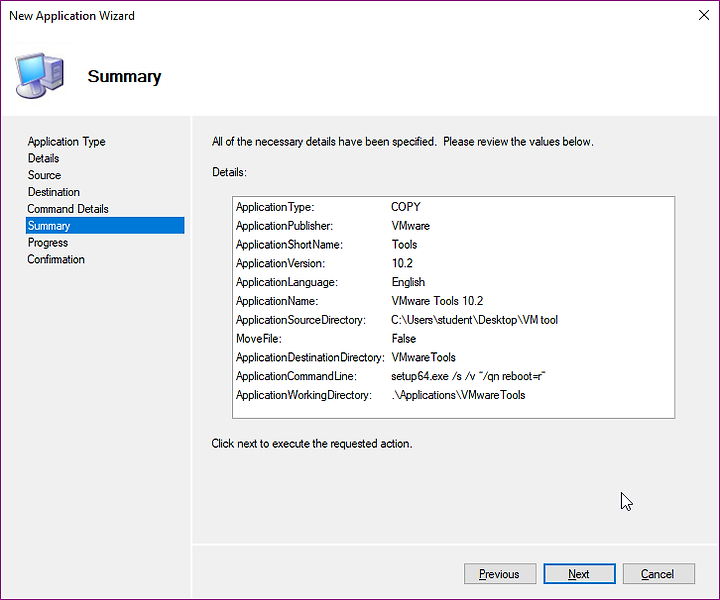The height and width of the screenshot is (600, 720).
Task: Go back with the Previous button
Action: coord(500,574)
